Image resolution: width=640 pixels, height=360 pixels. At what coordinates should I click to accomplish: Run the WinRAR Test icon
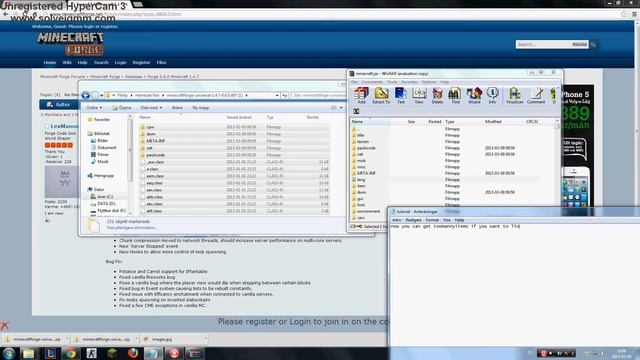(400, 96)
